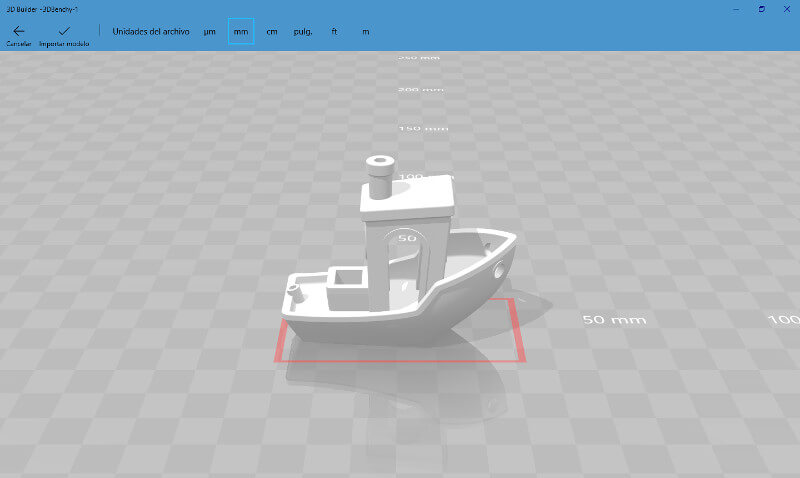
Task: Minimize the 3D Builder window
Action: [x=736, y=9]
